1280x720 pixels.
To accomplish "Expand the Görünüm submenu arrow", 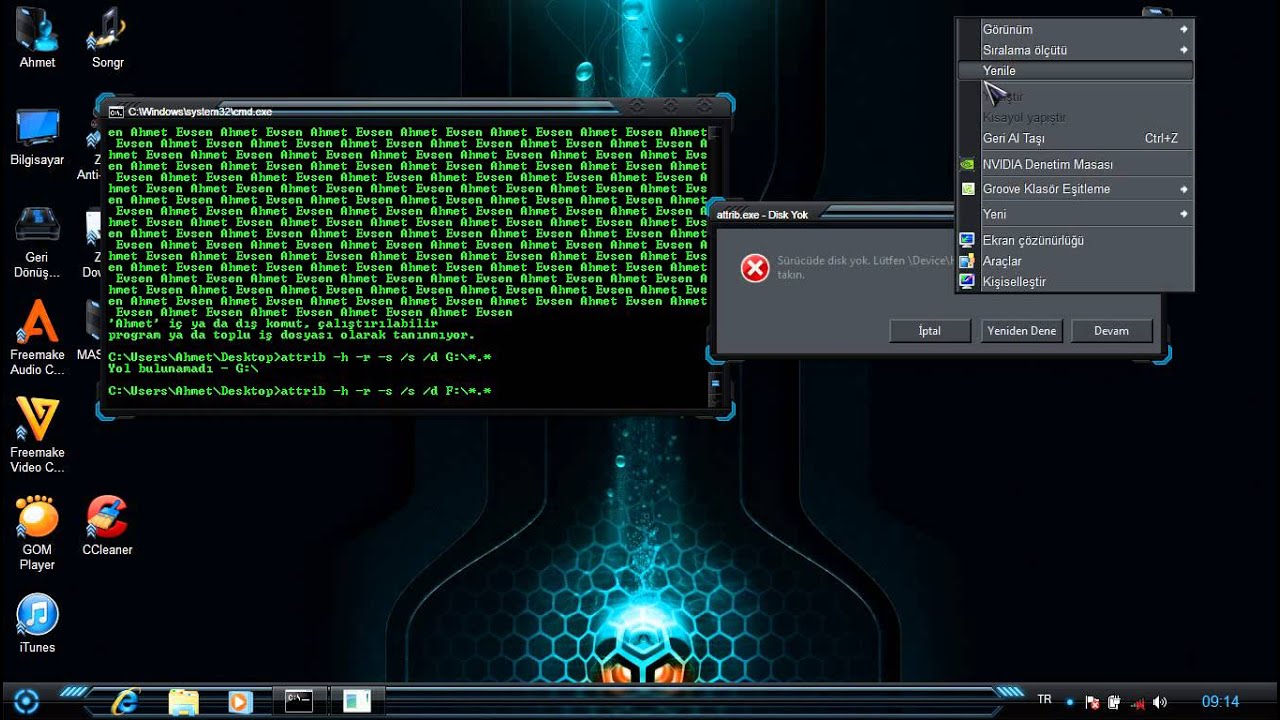I will tap(1184, 29).
